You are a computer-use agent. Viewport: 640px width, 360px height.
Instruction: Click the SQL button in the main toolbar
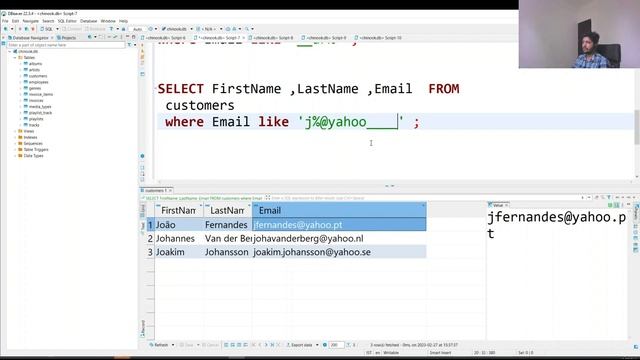tap(47, 29)
